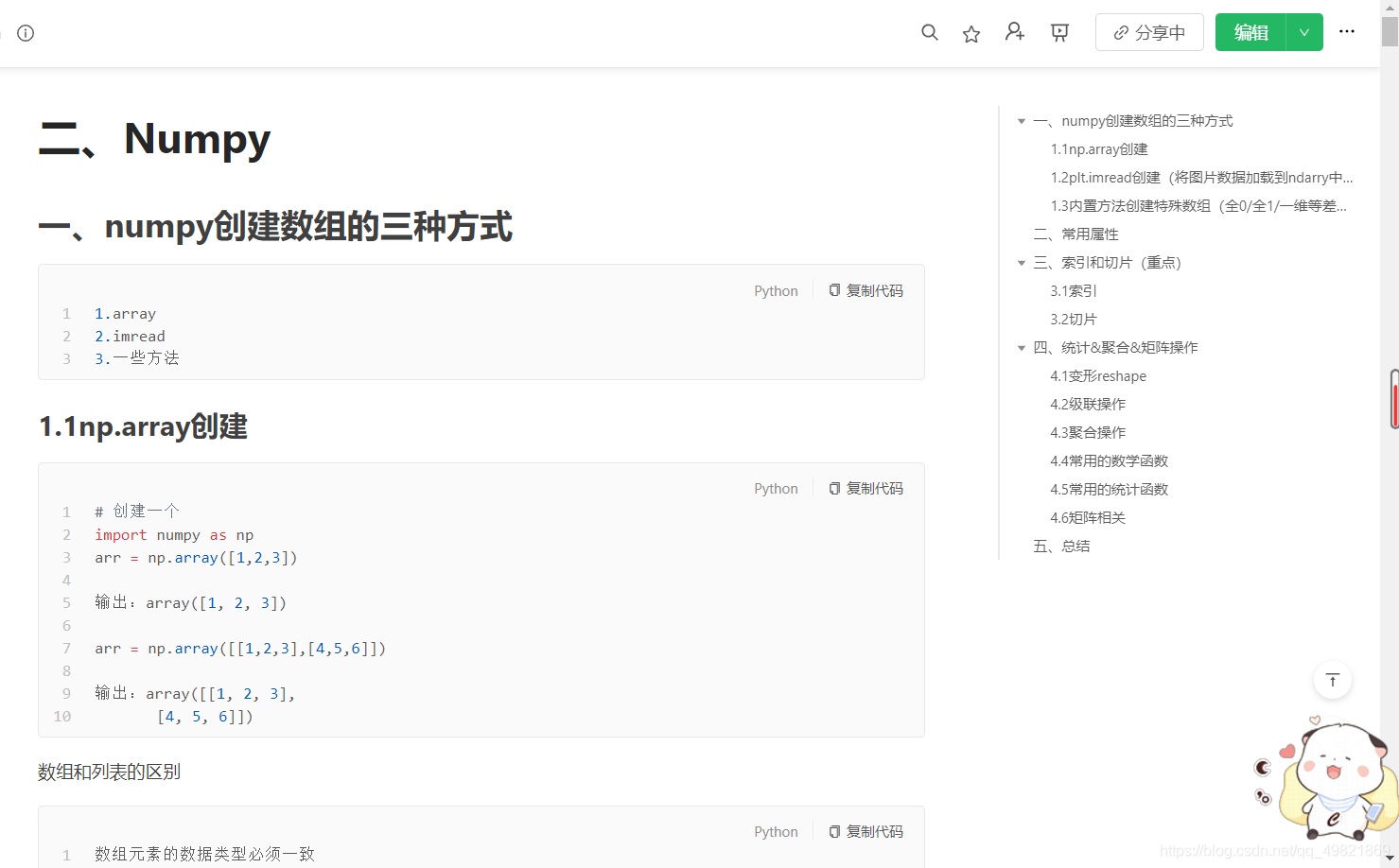Open the ellipsis more-options menu
Screen dimensions: 1399x868
[x=1346, y=31]
